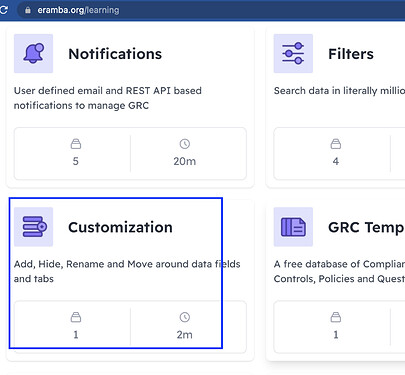Click the Notifications description about email and REST API
This screenshot has width=405, height=375.
pos(108,98)
